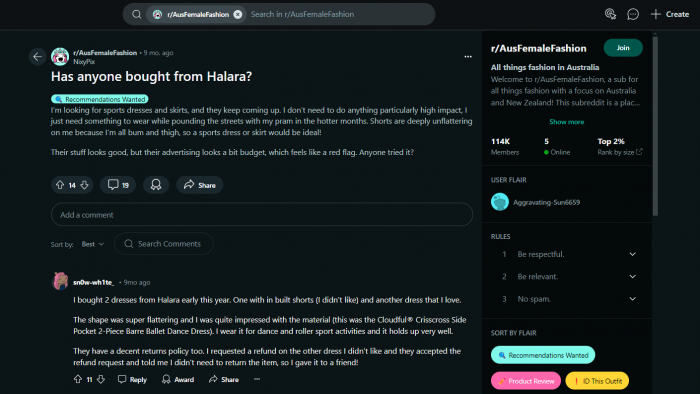Open the post's three-dot options menu
The image size is (700, 394).
[x=468, y=57]
